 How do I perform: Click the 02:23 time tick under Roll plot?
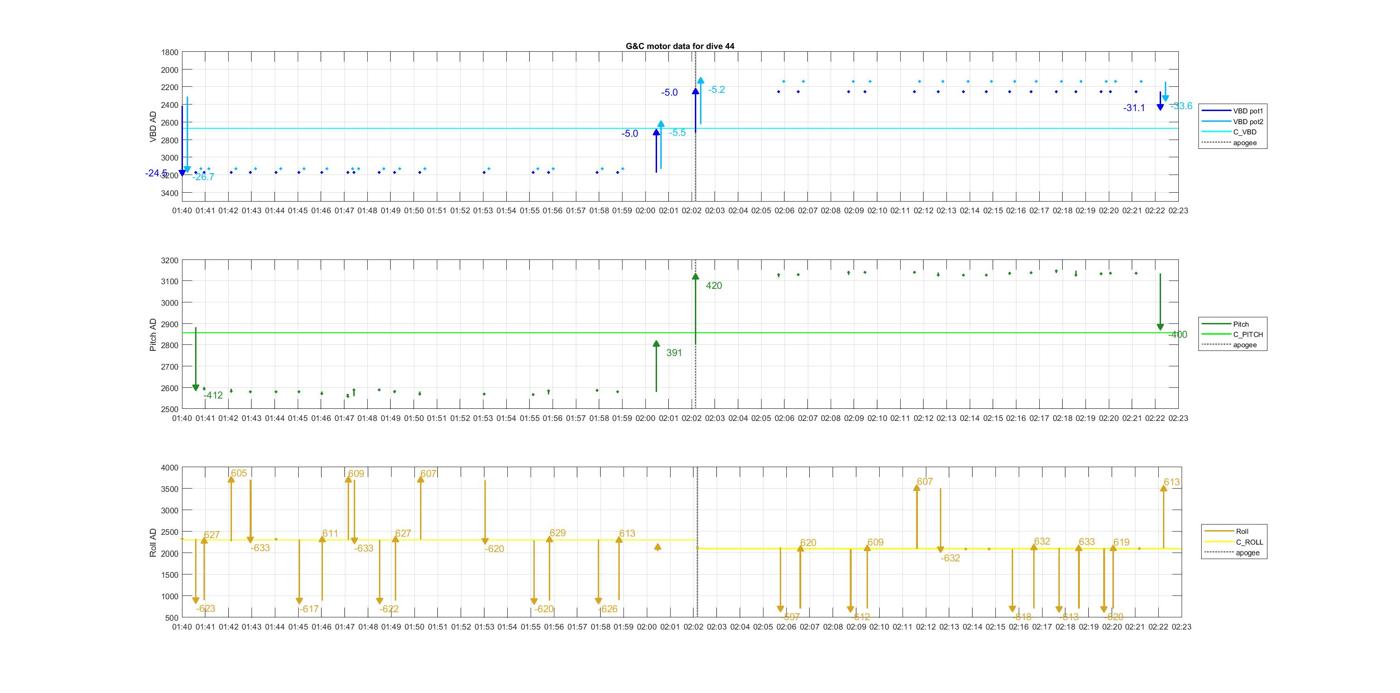[1180, 628]
